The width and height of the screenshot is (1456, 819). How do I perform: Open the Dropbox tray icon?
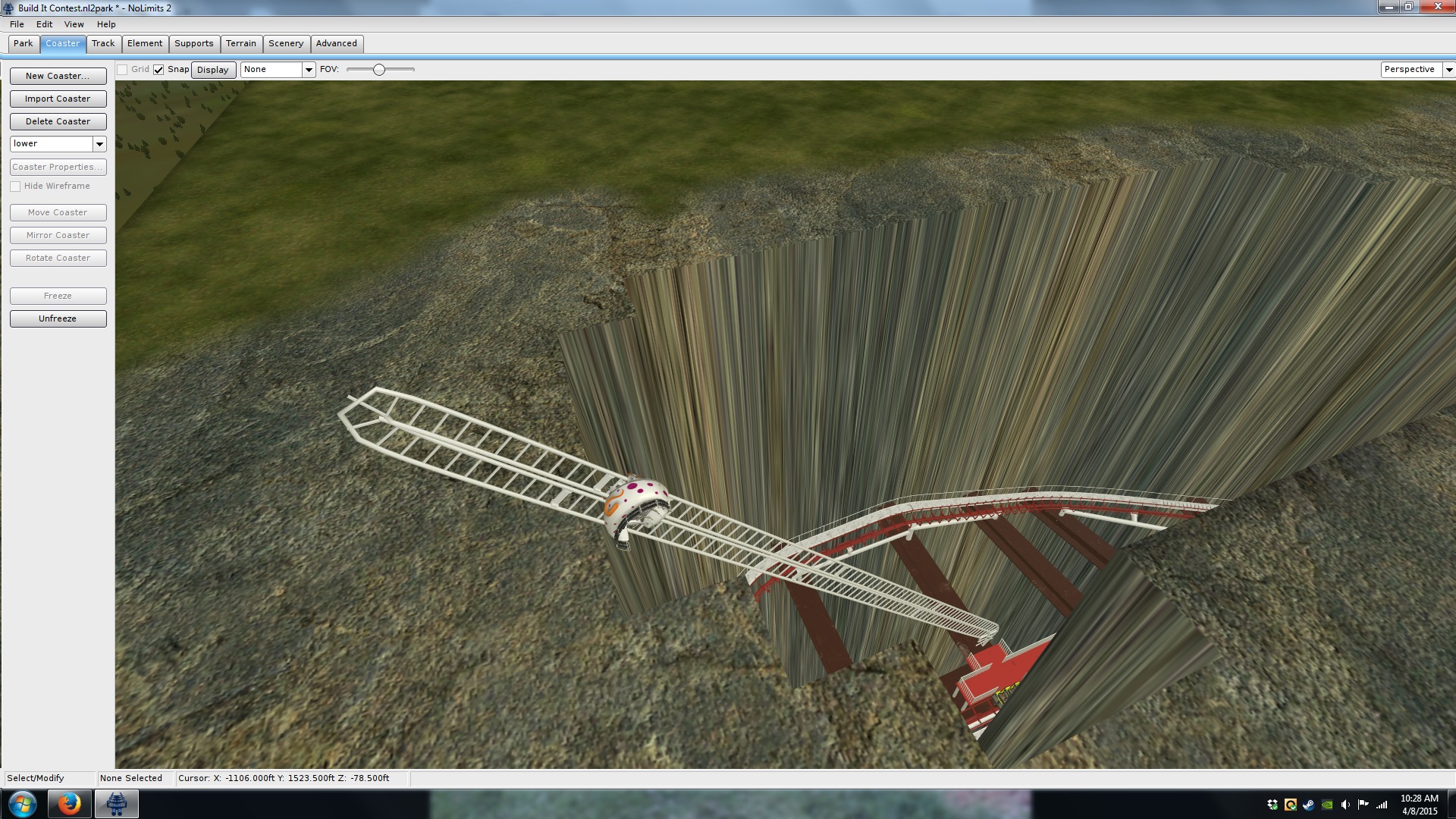tap(1272, 805)
